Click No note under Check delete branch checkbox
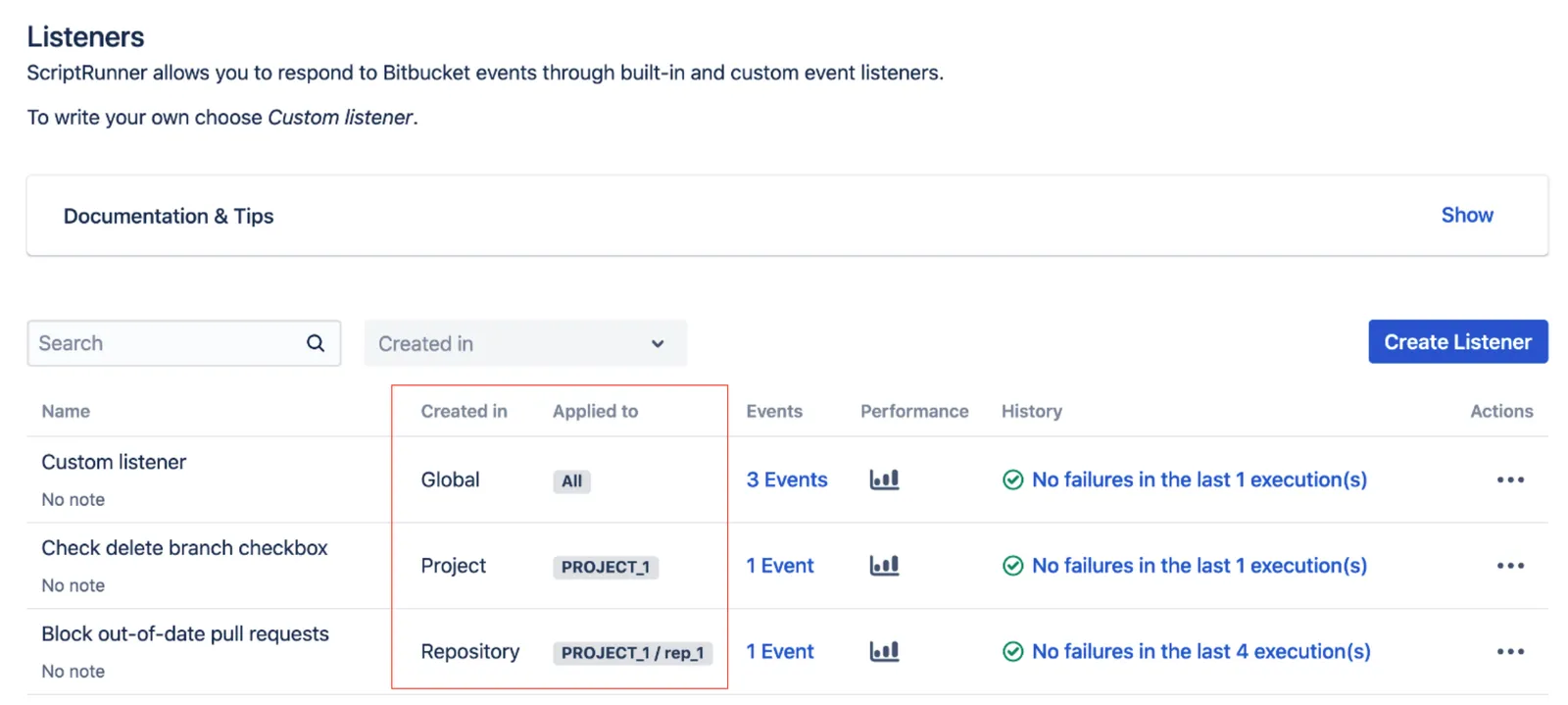Image resolution: width=1568 pixels, height=705 pixels. click(73, 586)
